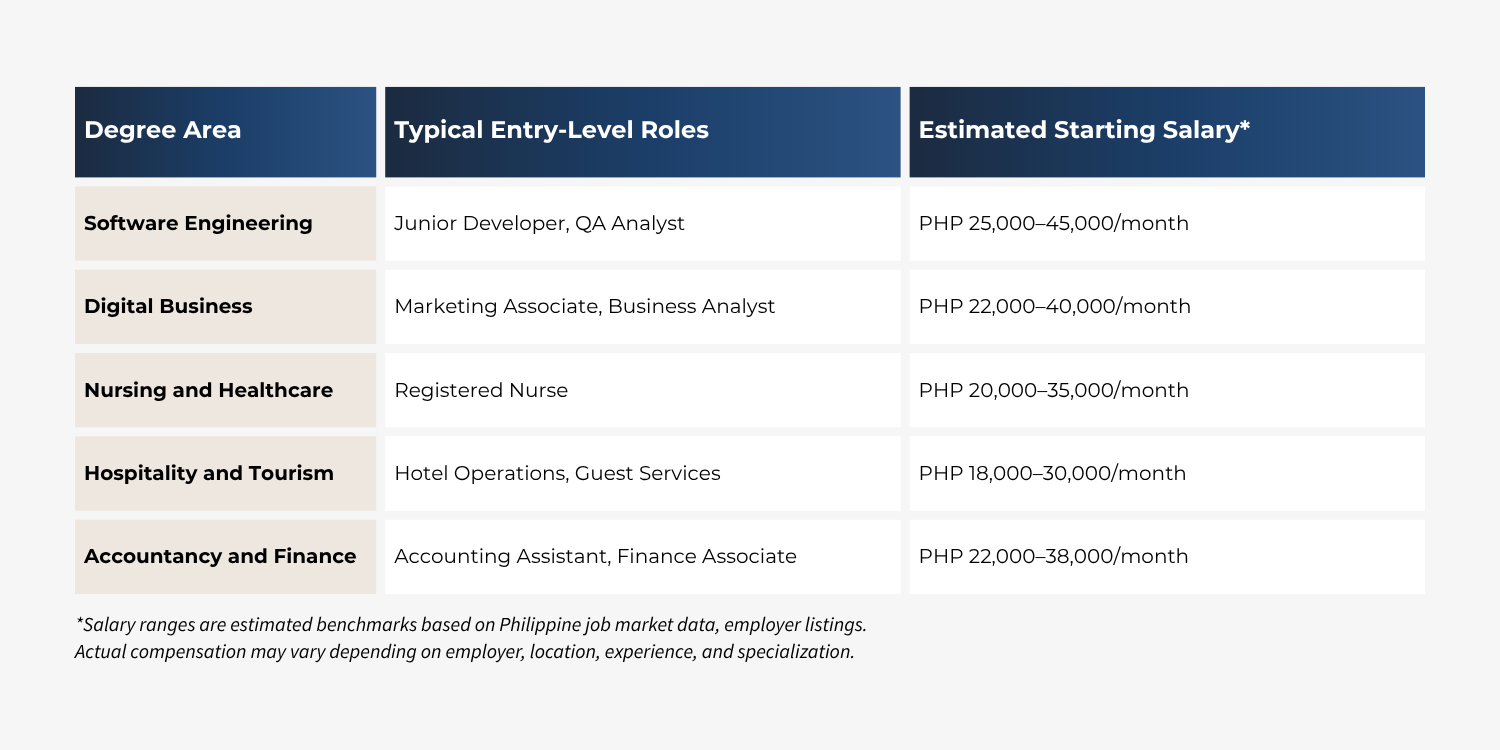This screenshot has height=750, width=1500.
Task: Select the PHP 25,000–45,000/month salary cell
Action: 1167,223
